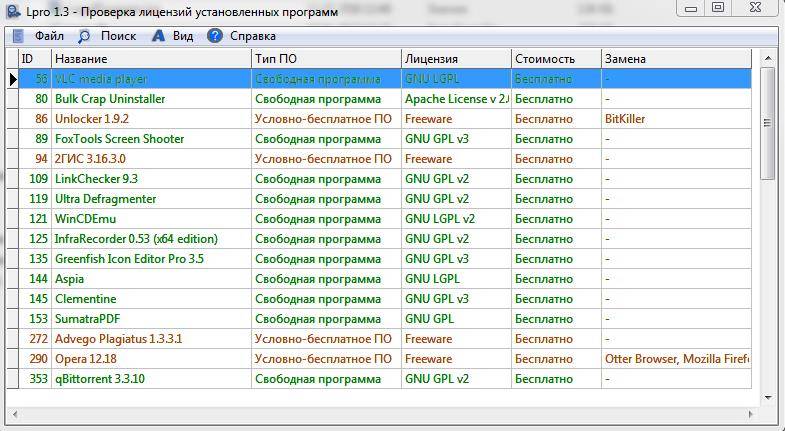
Task: Minimize the Lpro window
Action: [691, 8]
